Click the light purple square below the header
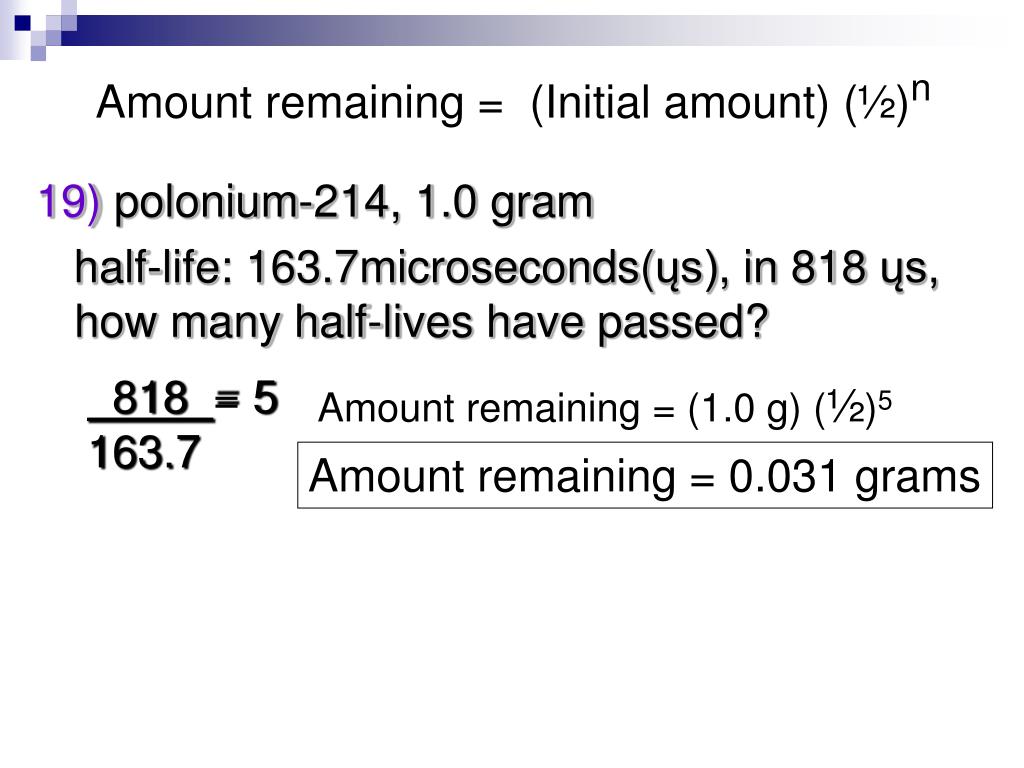The image size is (1024, 768). 39,53
